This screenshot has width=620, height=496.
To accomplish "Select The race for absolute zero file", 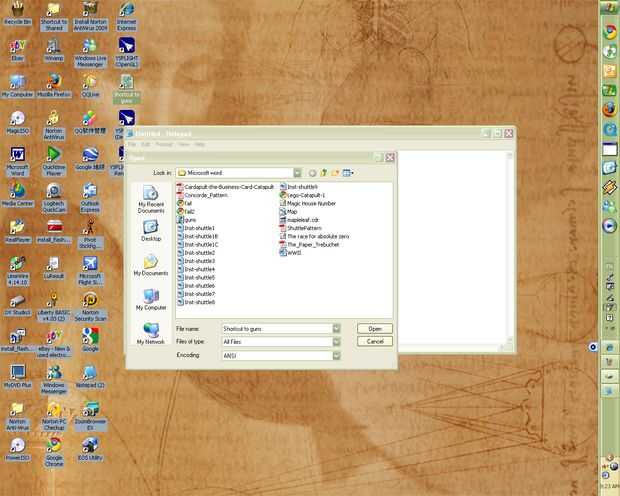I will click(314, 237).
